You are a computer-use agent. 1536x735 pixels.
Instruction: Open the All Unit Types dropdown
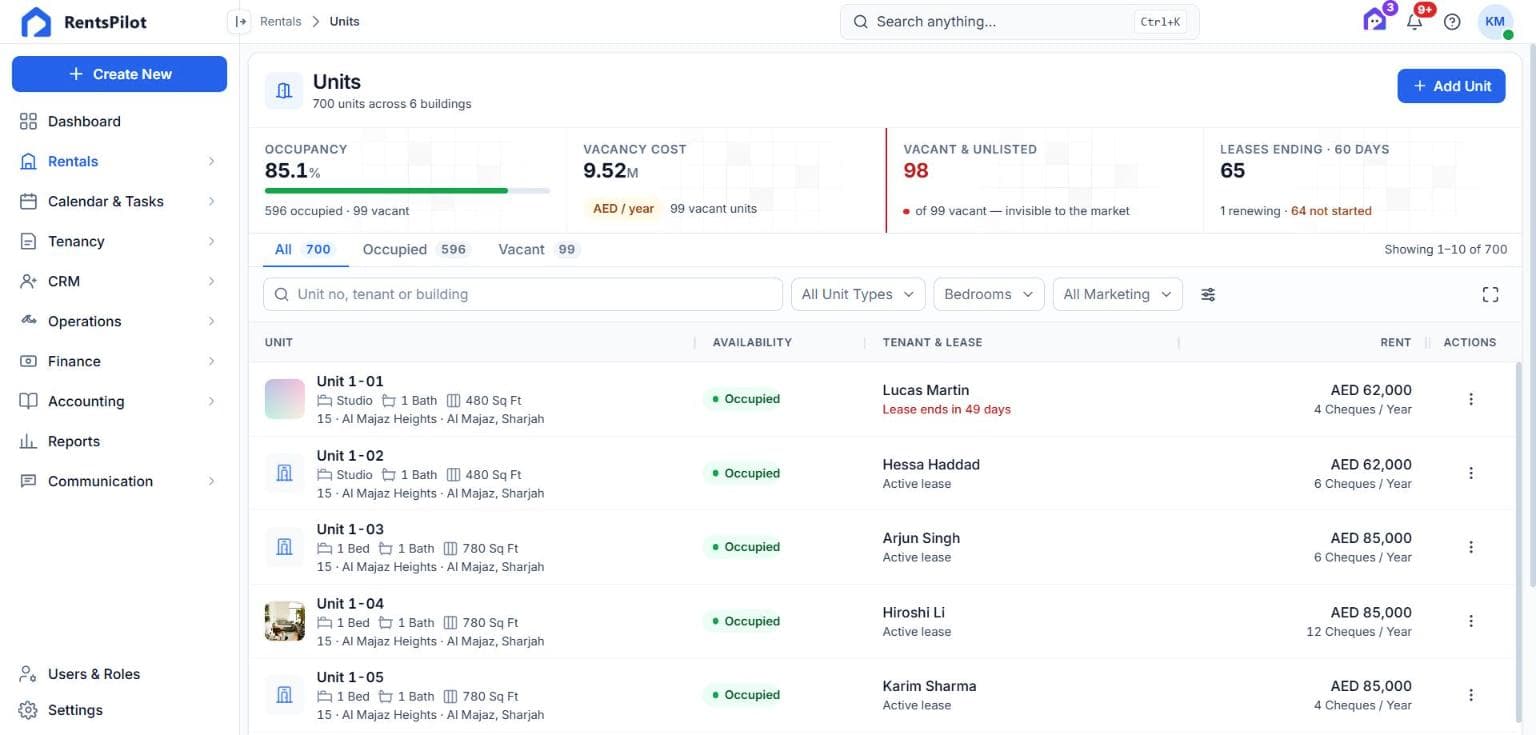coord(858,294)
